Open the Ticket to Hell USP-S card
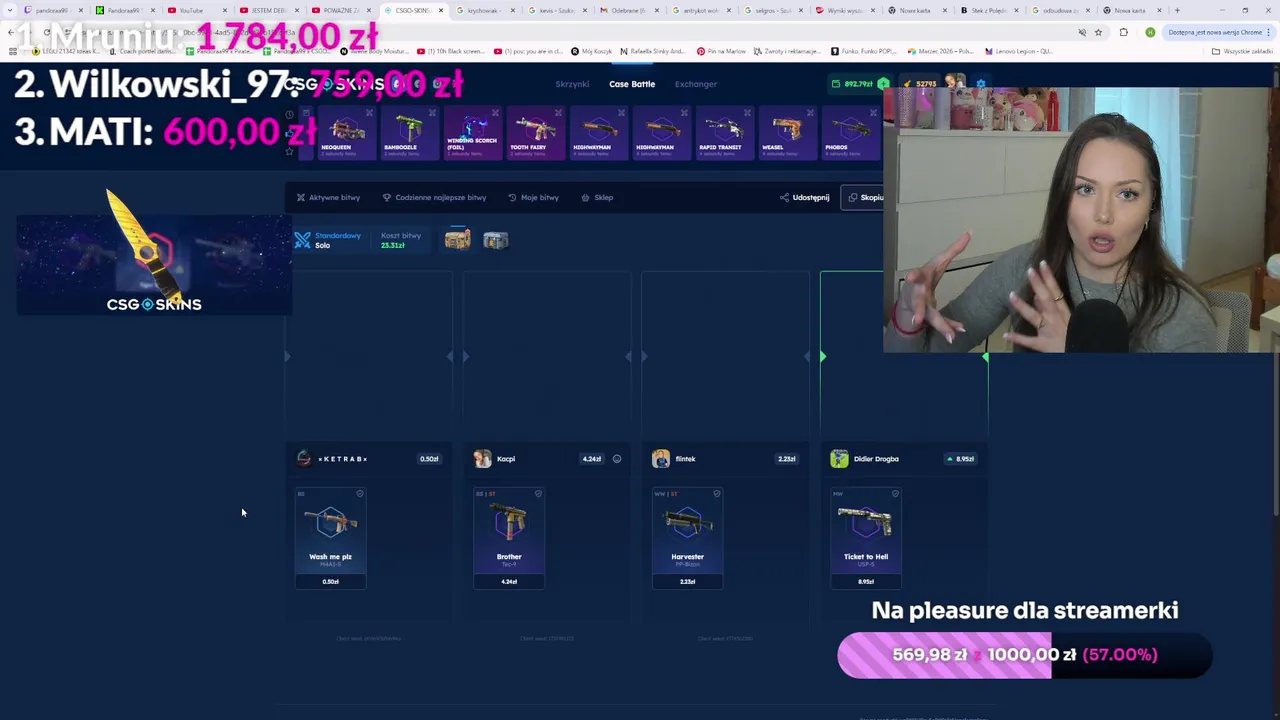The width and height of the screenshot is (1280, 720). (865, 538)
